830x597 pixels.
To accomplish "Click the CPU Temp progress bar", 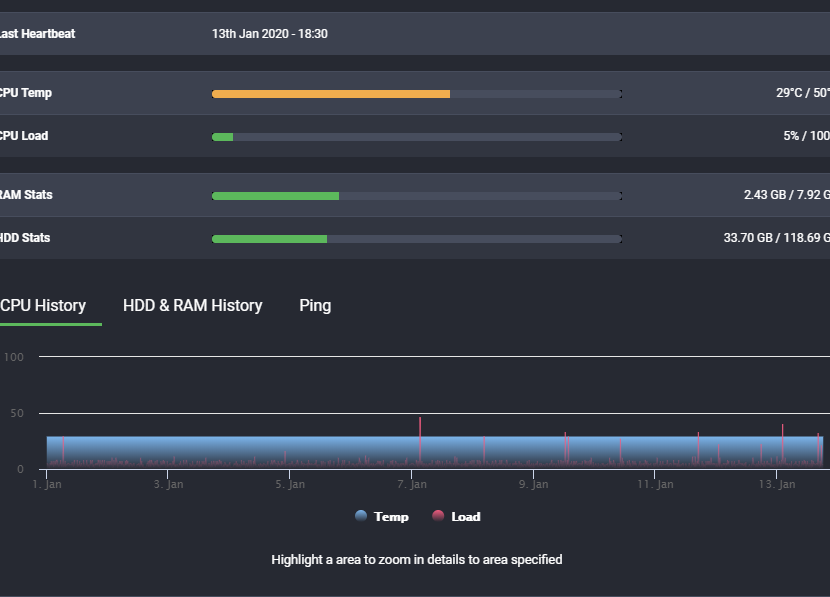I will [417, 94].
